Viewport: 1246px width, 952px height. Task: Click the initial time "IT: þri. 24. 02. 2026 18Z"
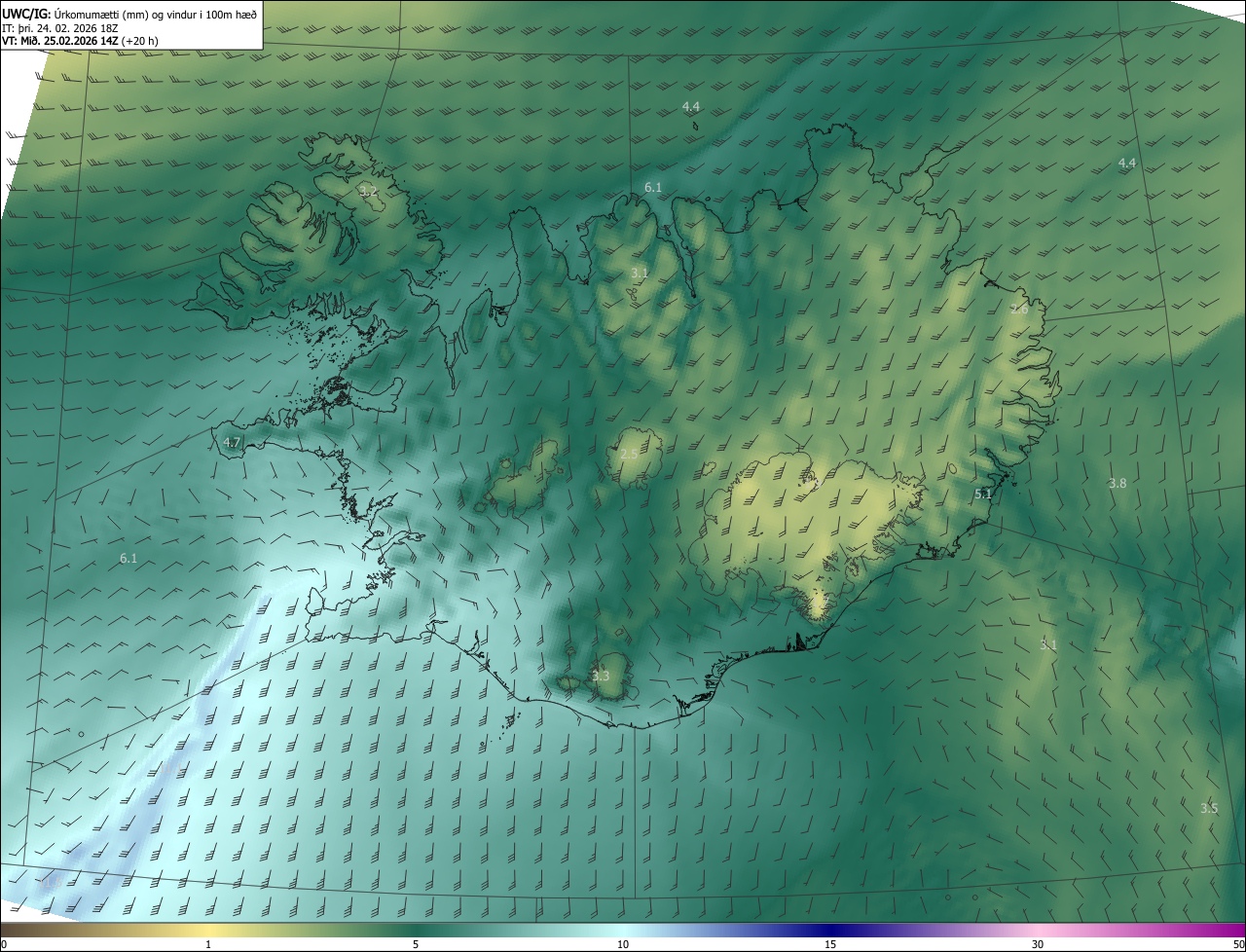coord(60,27)
